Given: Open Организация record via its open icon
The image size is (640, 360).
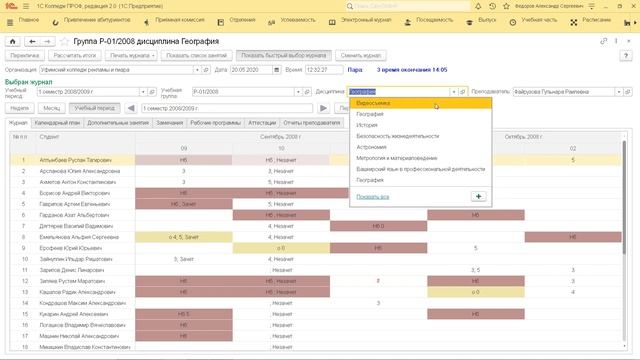Looking at the screenshot, I should (206, 70).
